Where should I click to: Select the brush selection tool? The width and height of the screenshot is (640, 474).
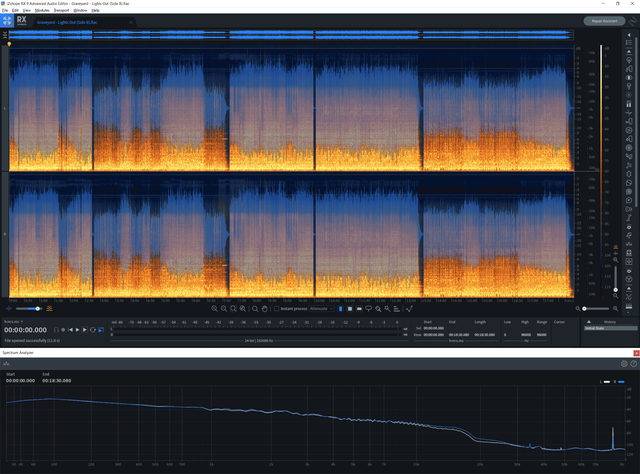click(378, 309)
